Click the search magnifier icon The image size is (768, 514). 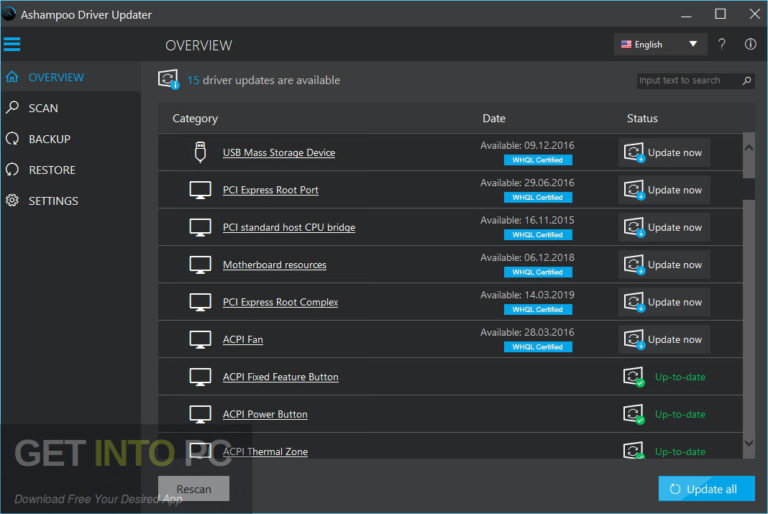tap(746, 80)
